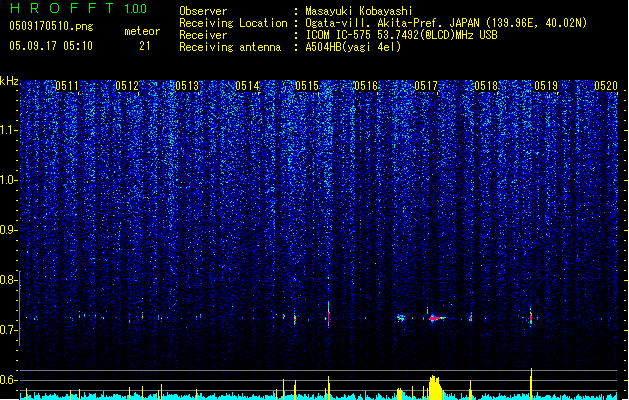Select the file name 0509170510.png

(51, 26)
